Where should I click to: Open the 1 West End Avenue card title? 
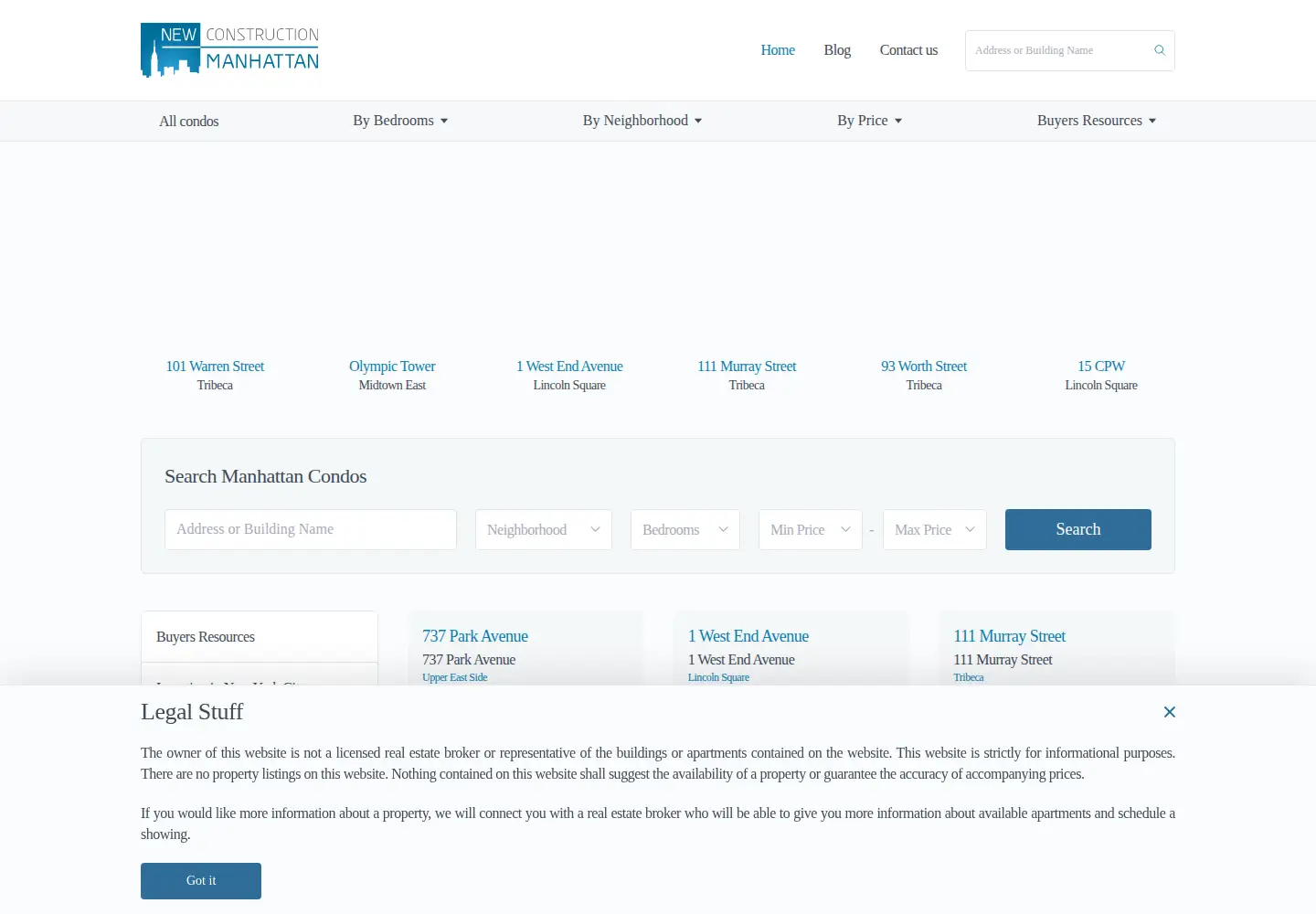[x=748, y=636]
